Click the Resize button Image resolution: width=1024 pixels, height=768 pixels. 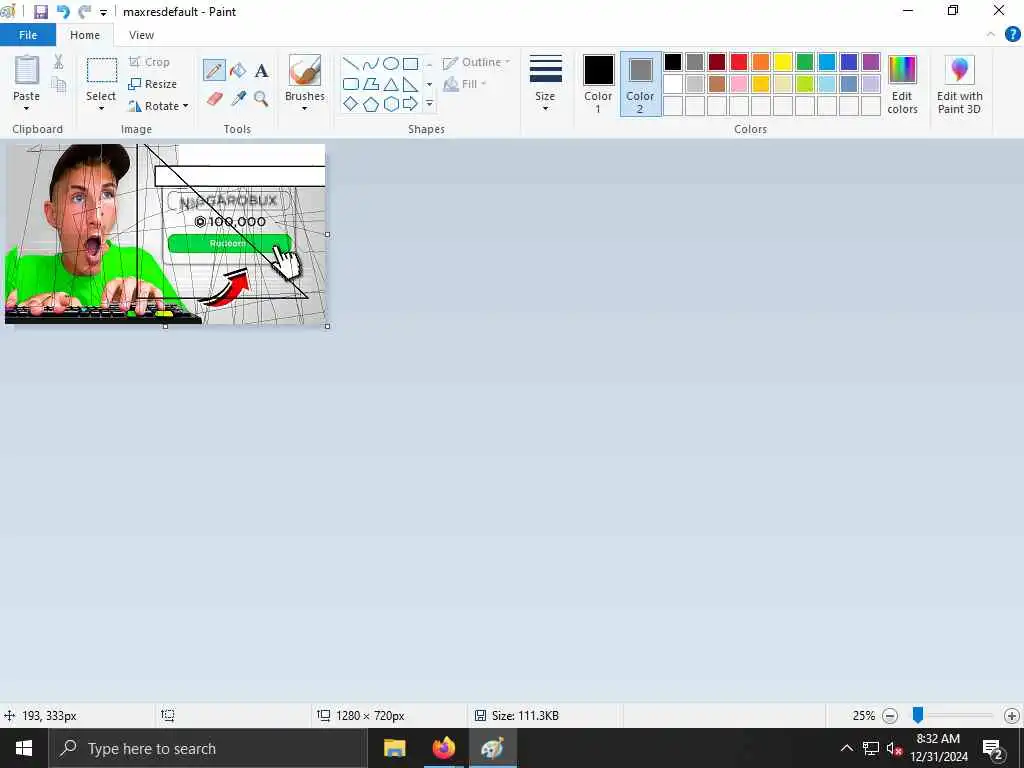152,84
